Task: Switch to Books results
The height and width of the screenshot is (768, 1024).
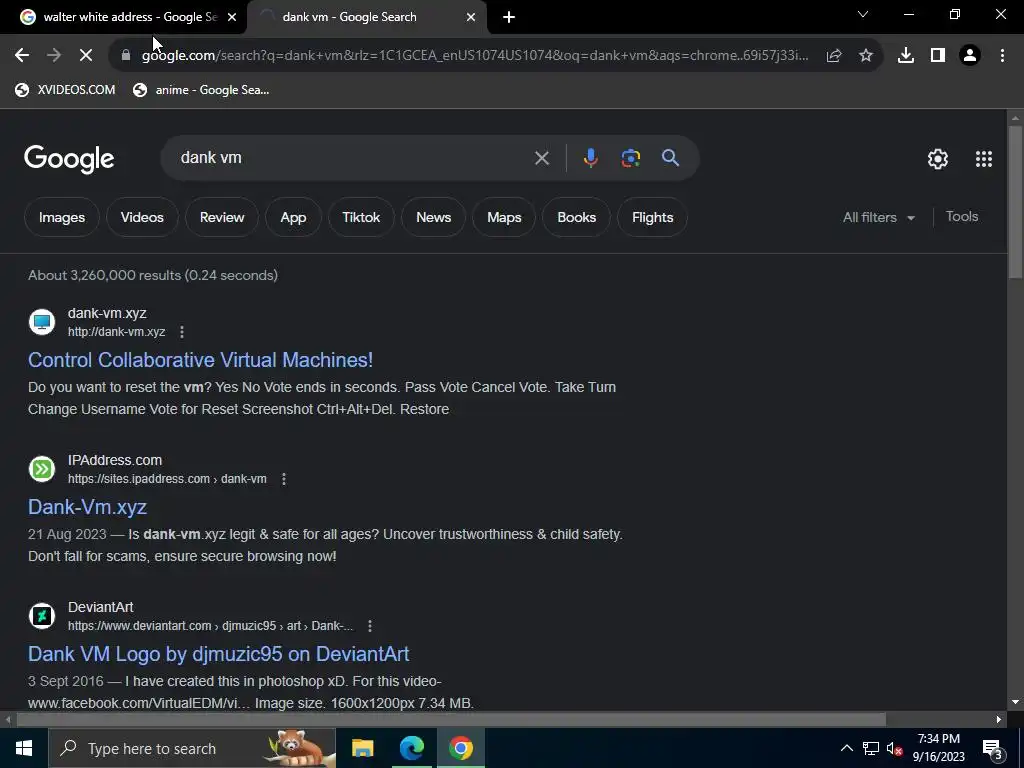Action: 577,217
